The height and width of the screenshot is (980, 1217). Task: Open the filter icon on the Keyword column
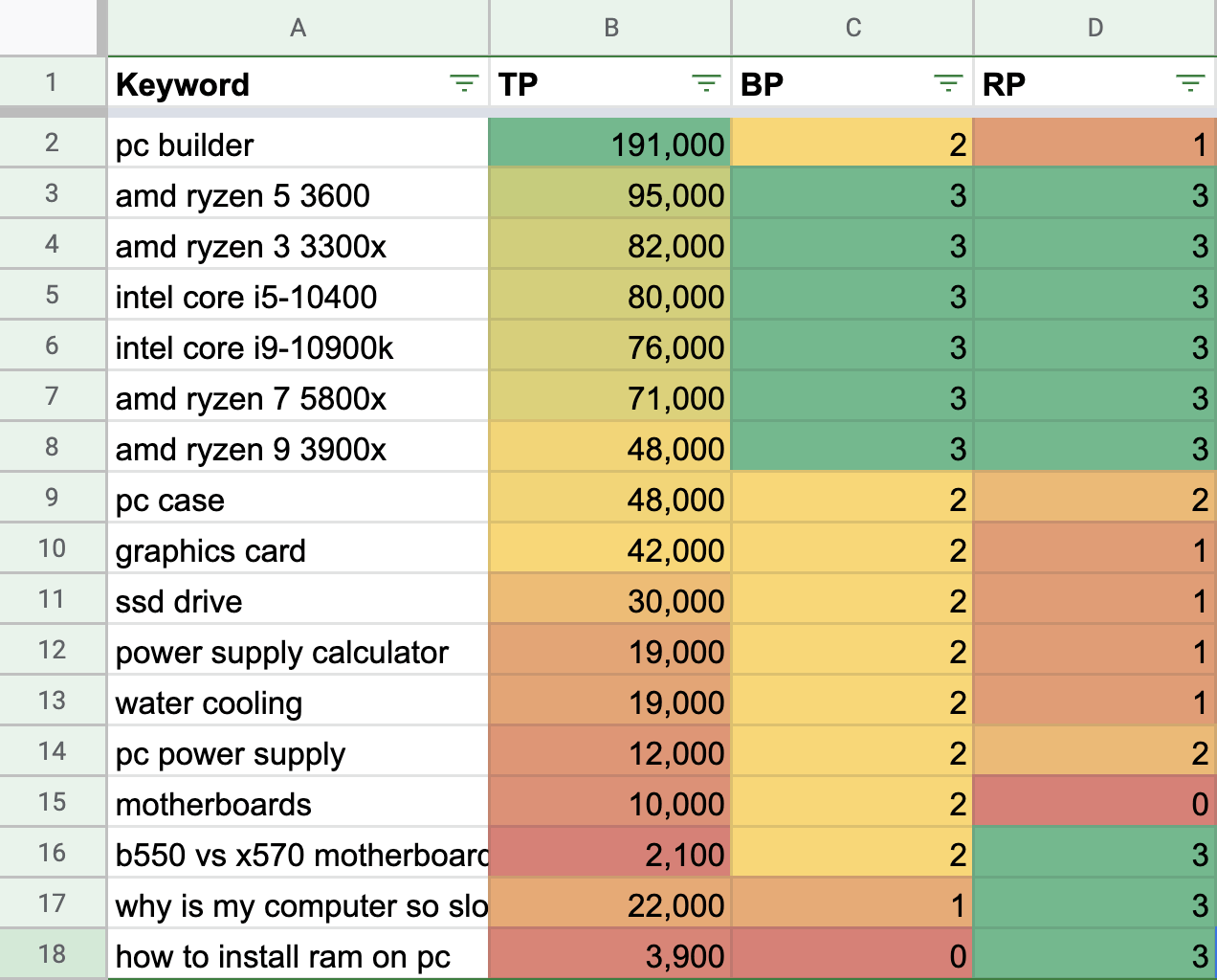(463, 83)
